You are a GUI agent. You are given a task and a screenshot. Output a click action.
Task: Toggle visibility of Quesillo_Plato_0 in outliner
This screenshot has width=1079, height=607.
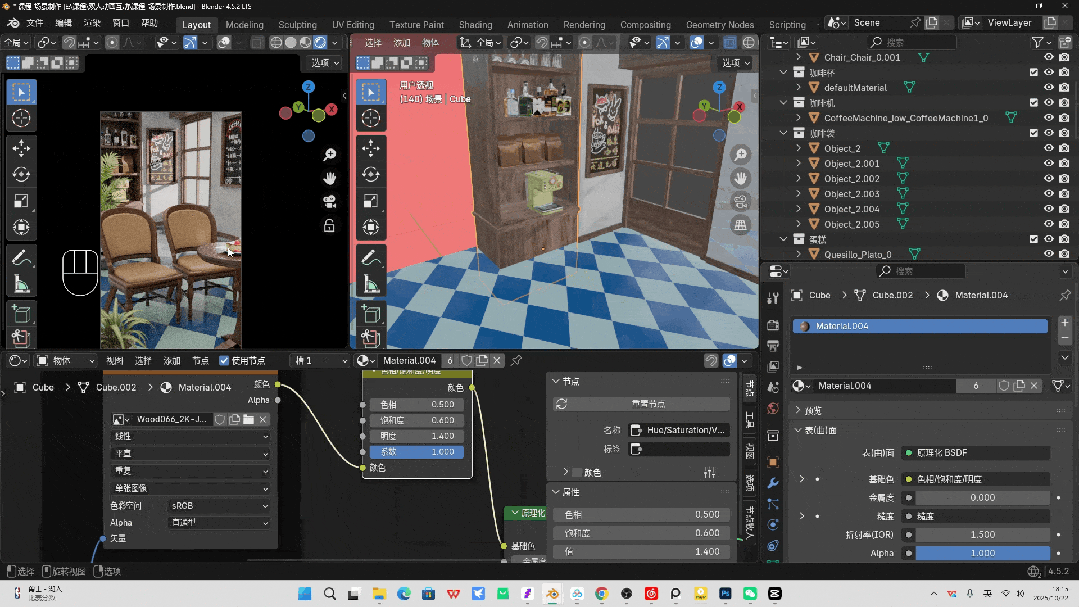[x=1049, y=254]
